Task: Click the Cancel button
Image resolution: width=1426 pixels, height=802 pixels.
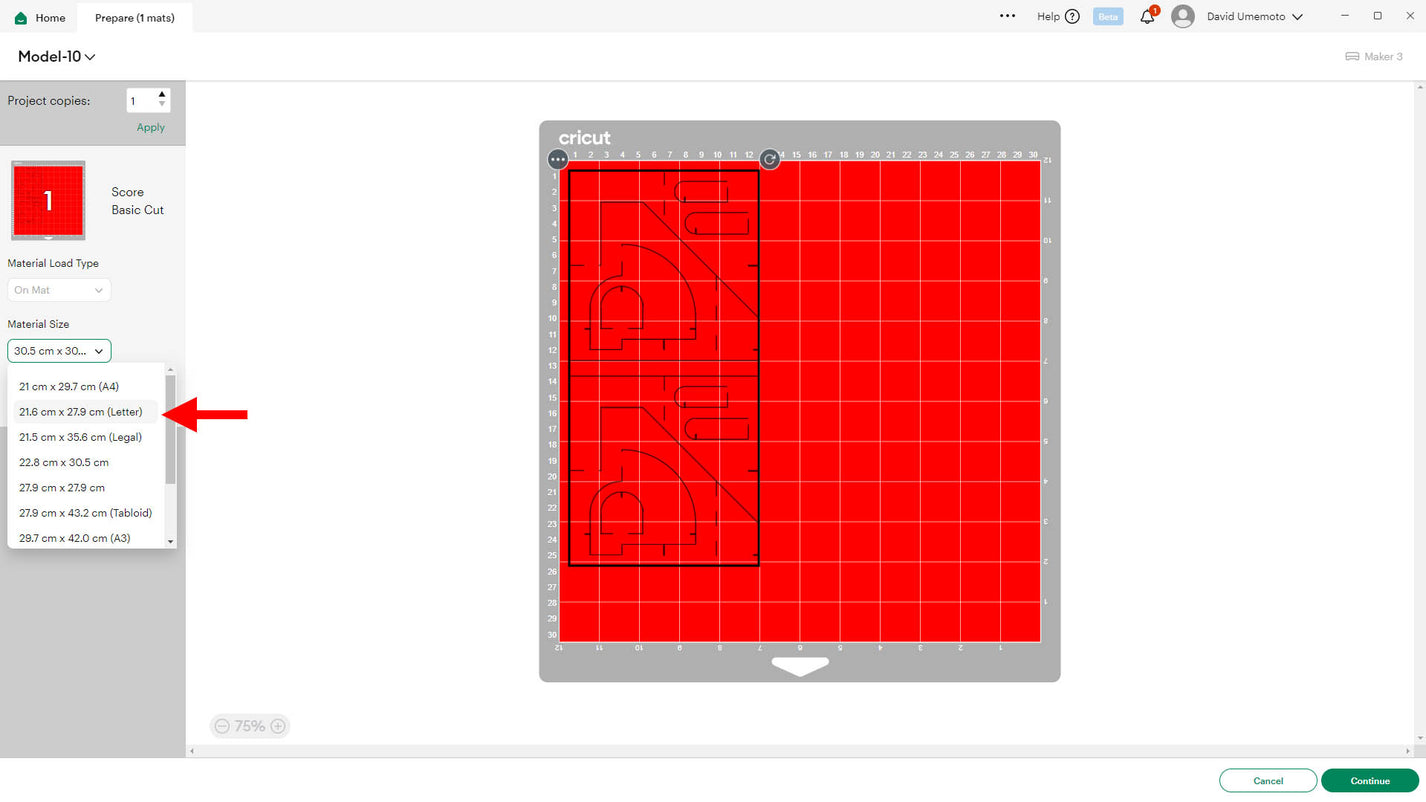Action: pyautogui.click(x=1267, y=781)
